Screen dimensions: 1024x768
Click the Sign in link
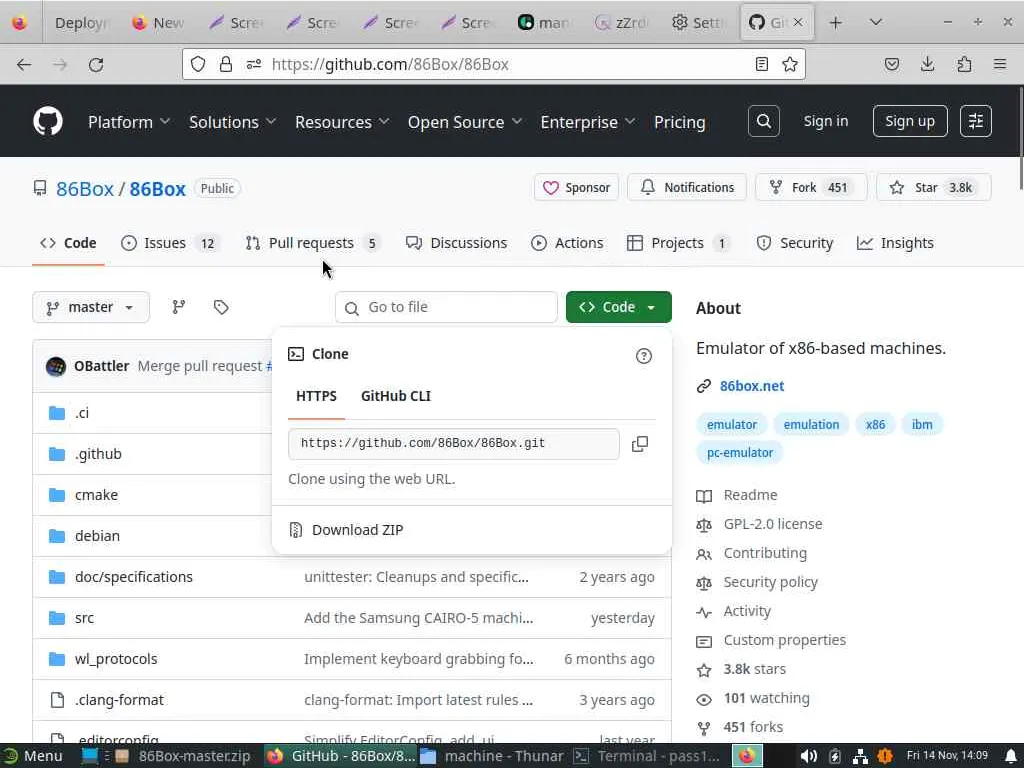825,121
